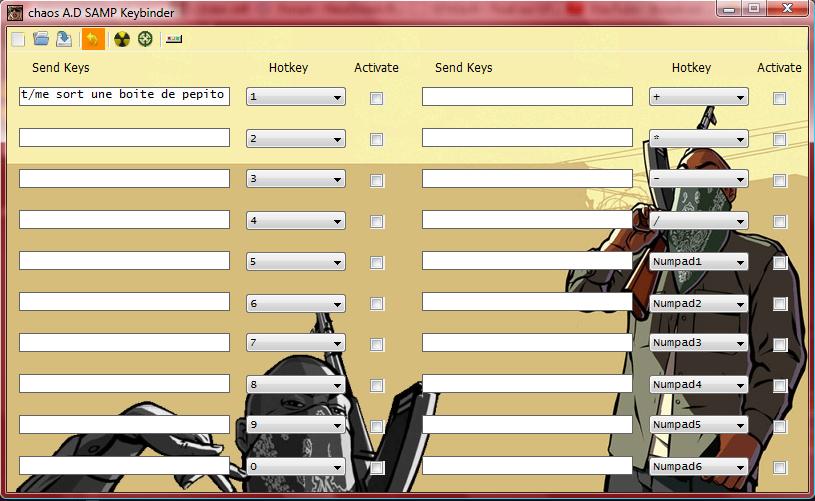
Task: Open a keybind file via folder icon
Action: click(x=41, y=39)
